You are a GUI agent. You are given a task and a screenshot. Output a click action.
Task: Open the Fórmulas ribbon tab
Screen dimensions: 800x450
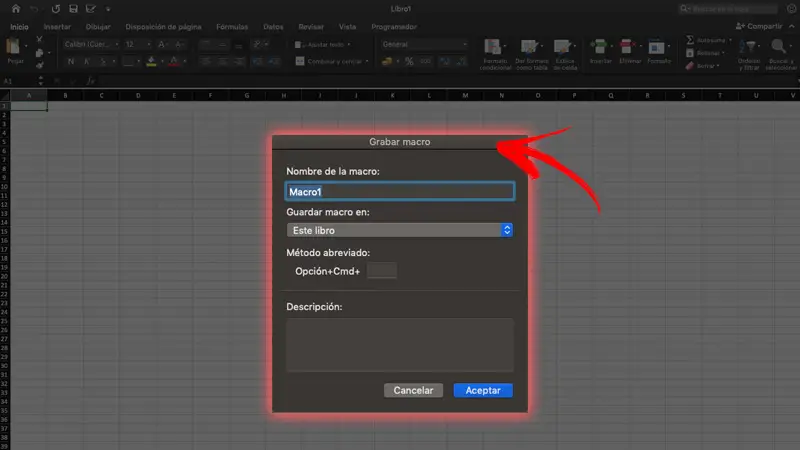tap(232, 27)
